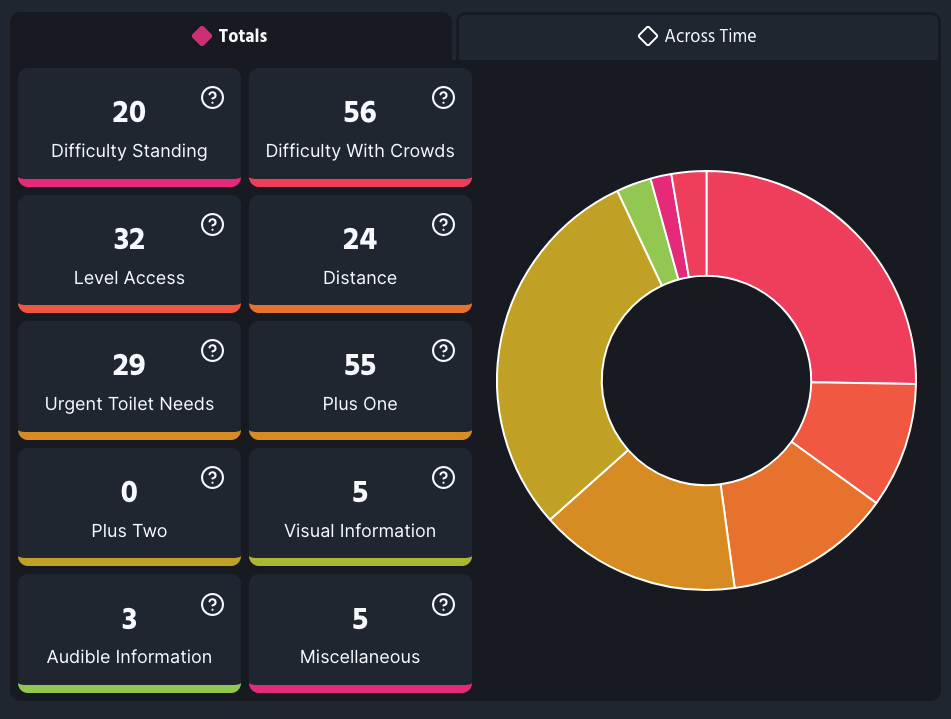Click the value 29 in the totals
The image size is (951, 719).
pyautogui.click(x=129, y=365)
